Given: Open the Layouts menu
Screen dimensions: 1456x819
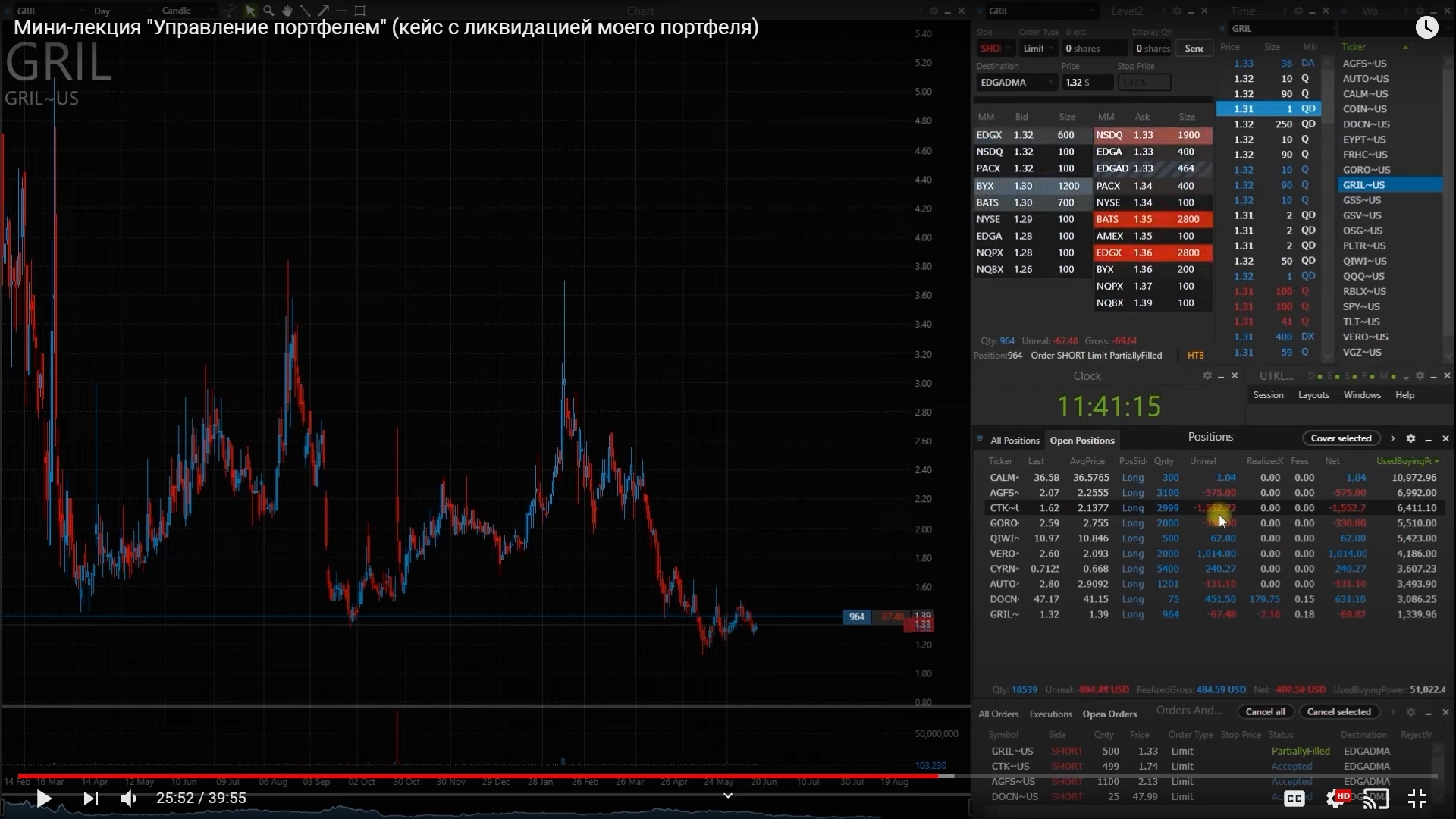Looking at the screenshot, I should pos(1313,395).
